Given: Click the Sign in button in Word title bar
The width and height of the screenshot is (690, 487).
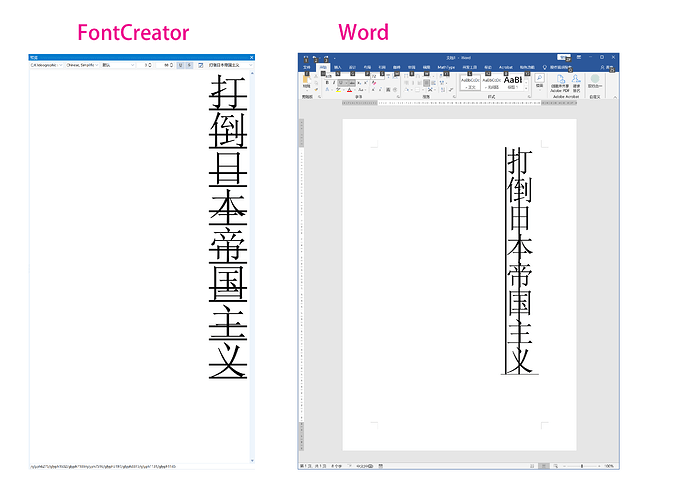Looking at the screenshot, I should 564,57.
